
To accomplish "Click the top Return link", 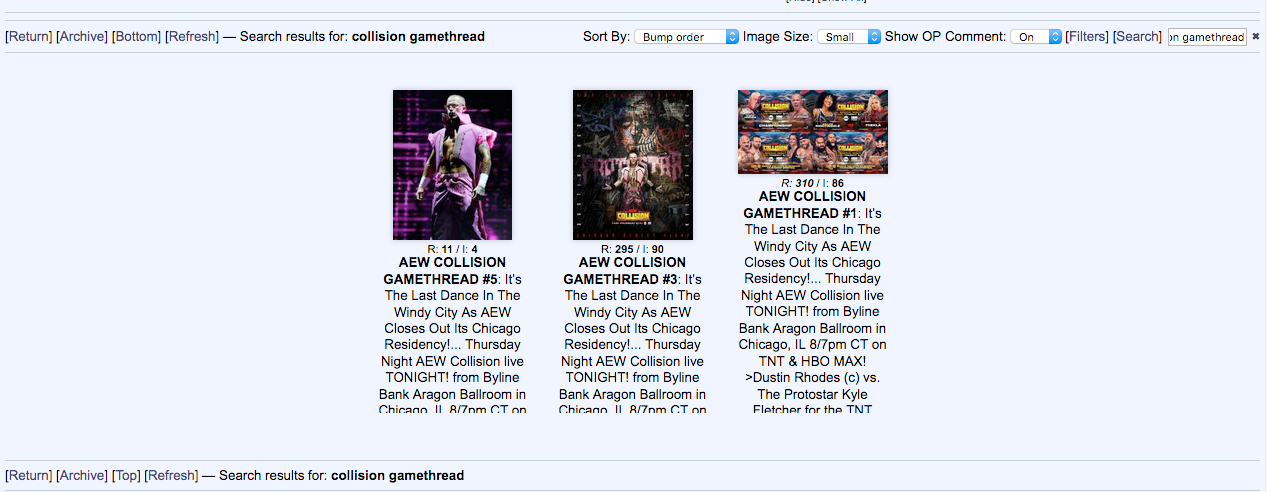I will click(29, 37).
